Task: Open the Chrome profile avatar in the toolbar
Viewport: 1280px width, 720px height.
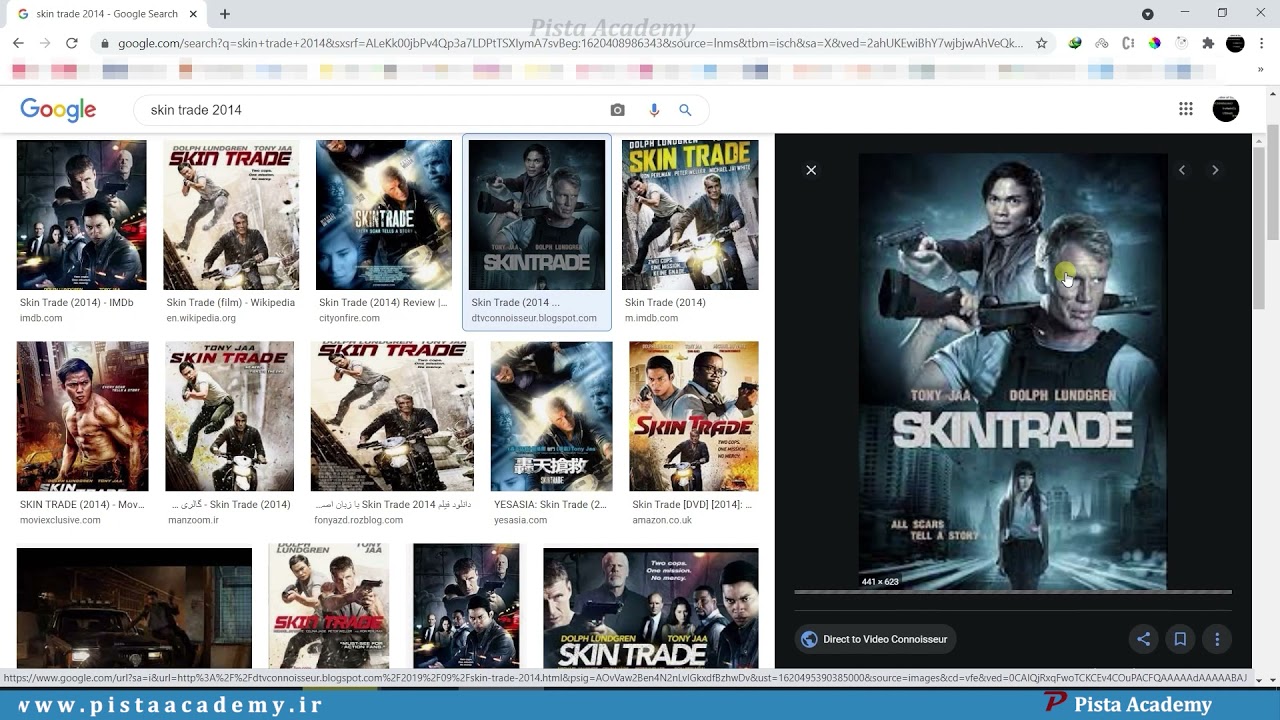Action: click(x=1235, y=43)
